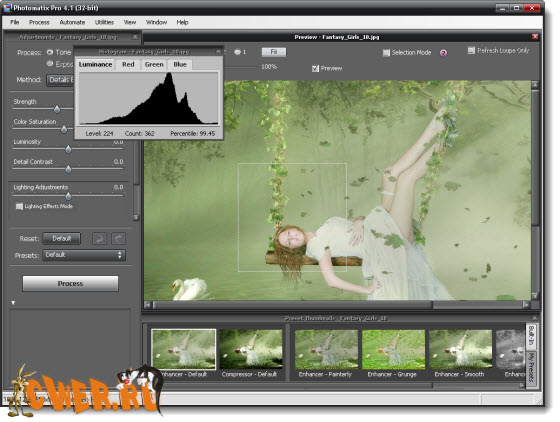
Task: Click the preview horizontal scroll left arrow
Action: coord(148,305)
